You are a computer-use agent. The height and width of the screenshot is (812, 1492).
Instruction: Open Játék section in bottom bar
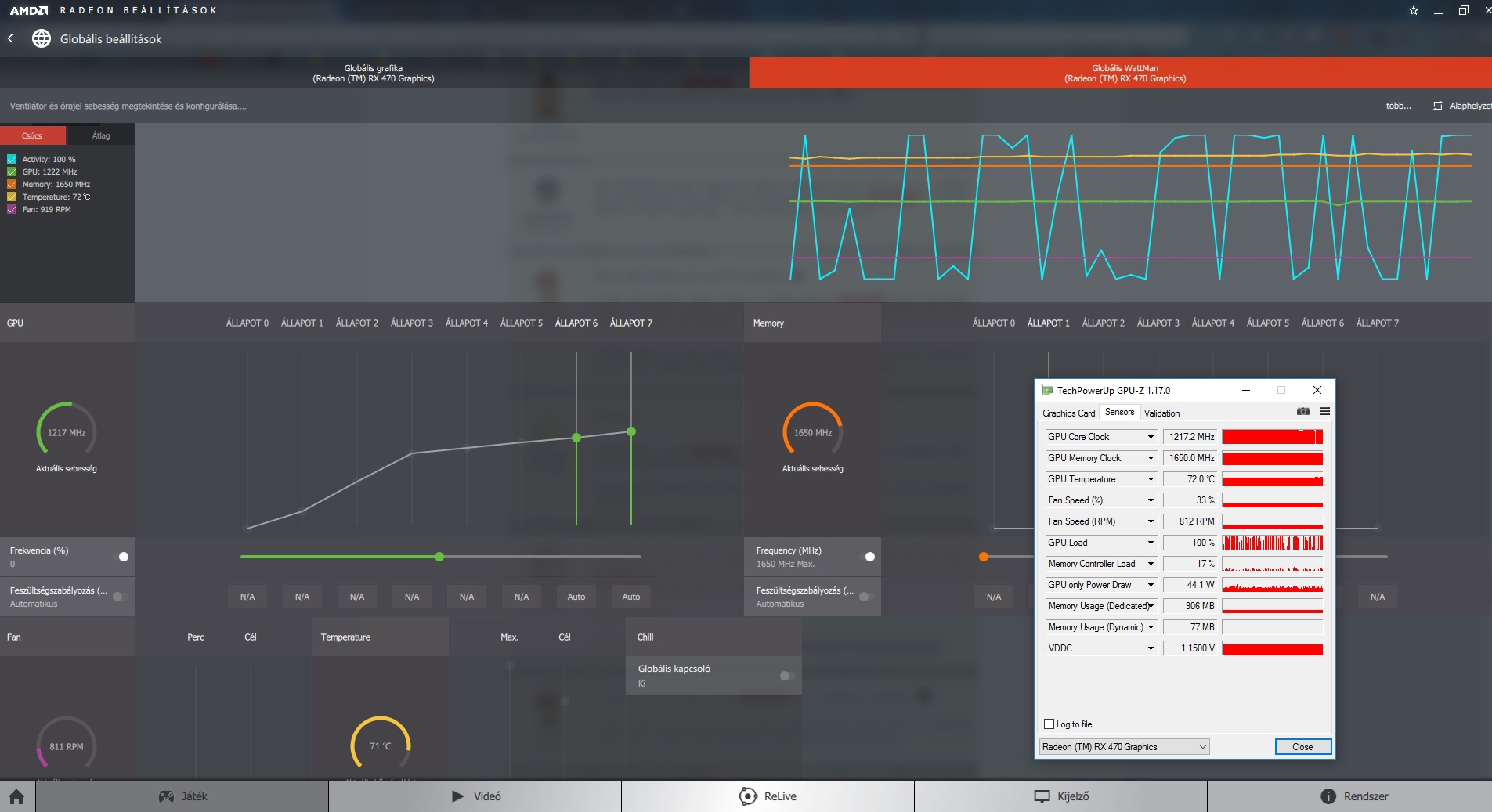[x=182, y=796]
